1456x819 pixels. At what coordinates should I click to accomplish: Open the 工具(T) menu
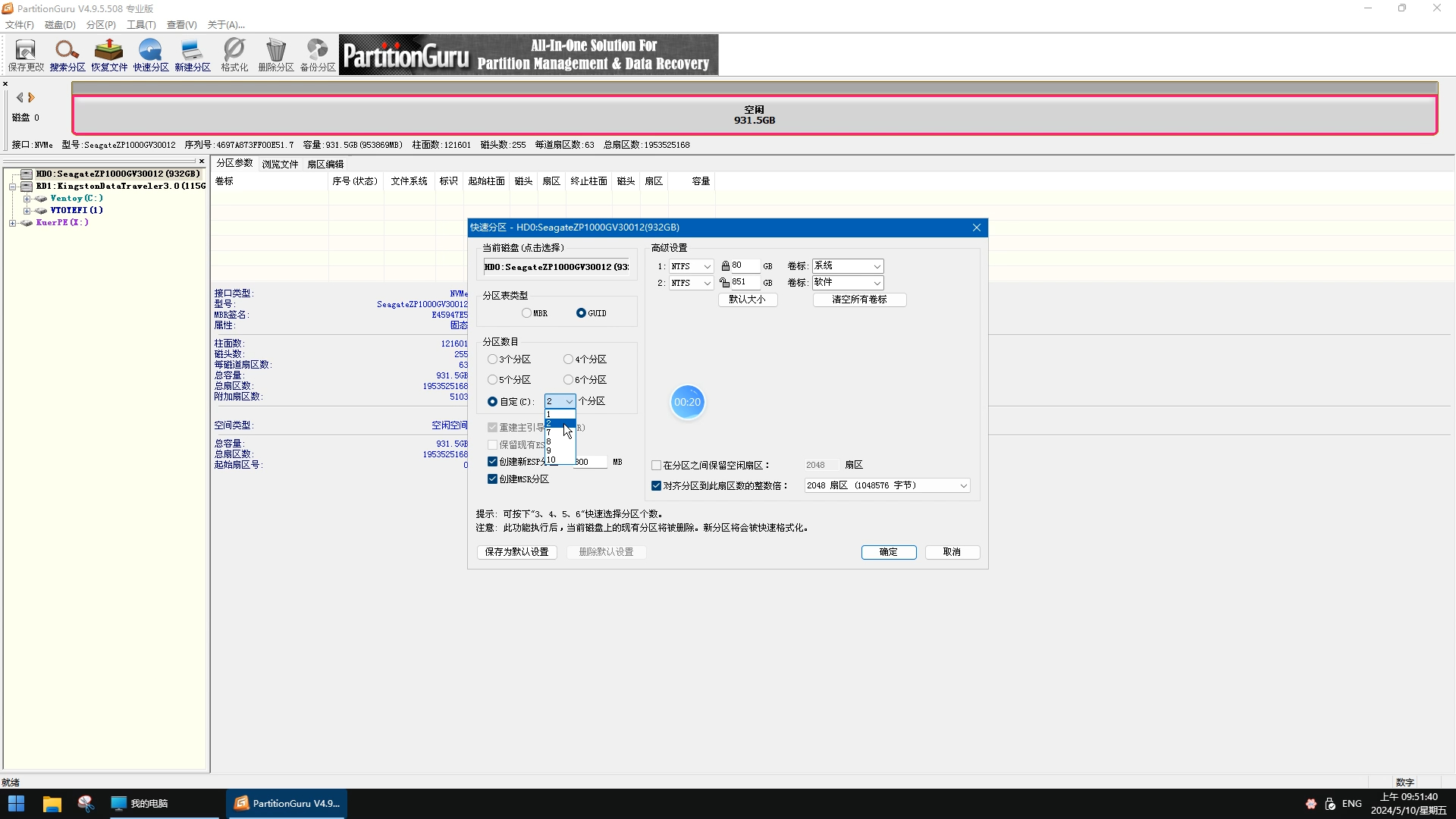[140, 25]
